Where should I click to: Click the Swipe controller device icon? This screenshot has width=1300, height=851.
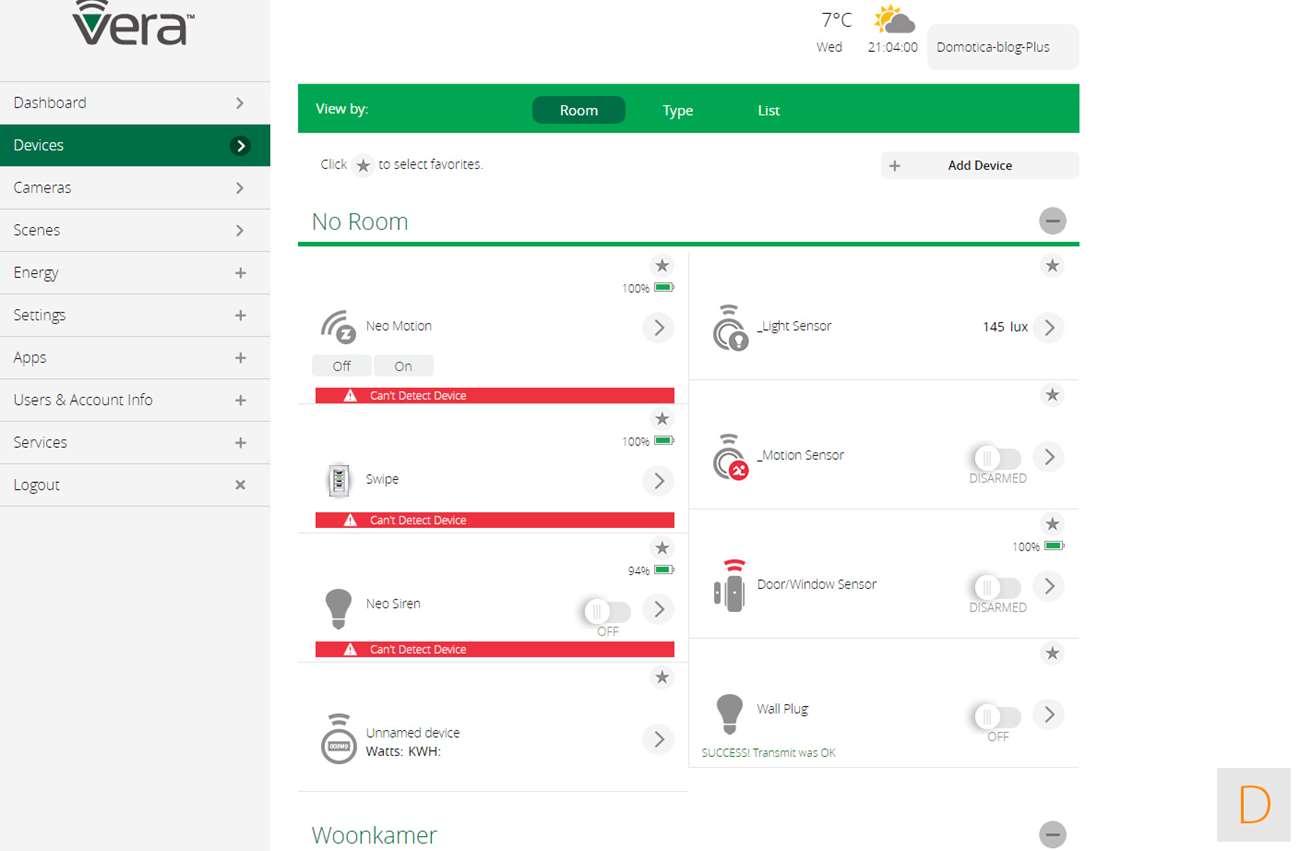(339, 481)
